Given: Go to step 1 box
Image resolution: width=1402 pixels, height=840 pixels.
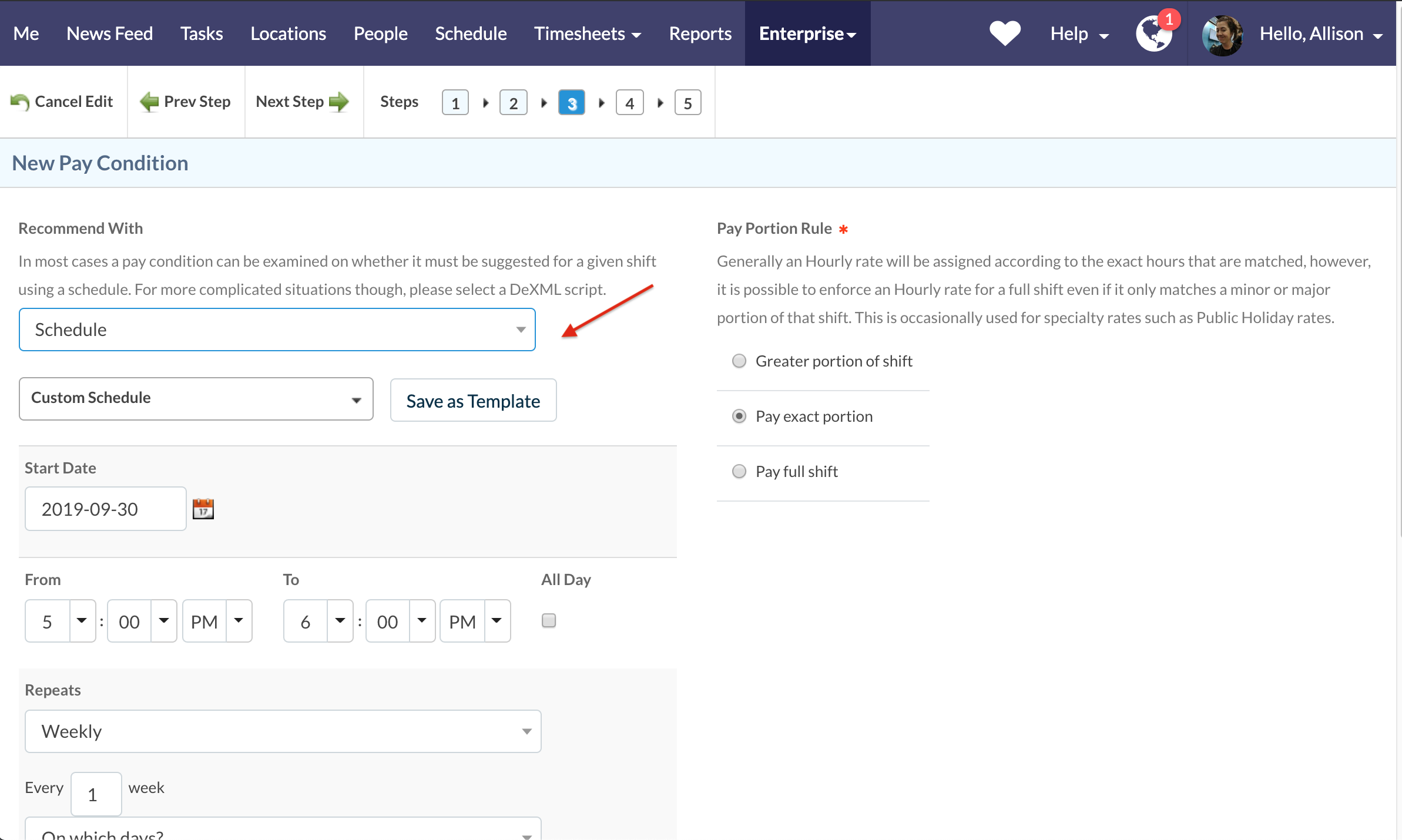Looking at the screenshot, I should [455, 103].
